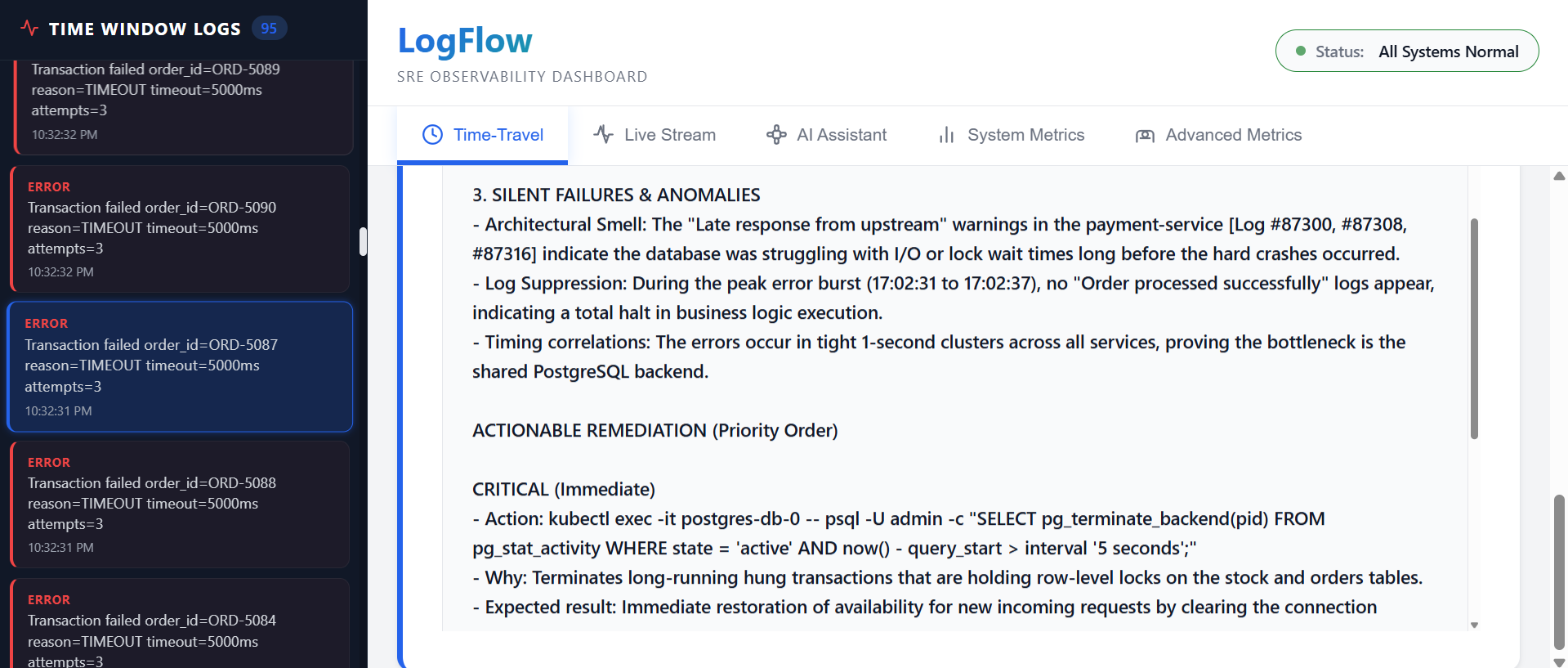Click the LogFlow logo title
1568x668 pixels.
click(x=464, y=41)
